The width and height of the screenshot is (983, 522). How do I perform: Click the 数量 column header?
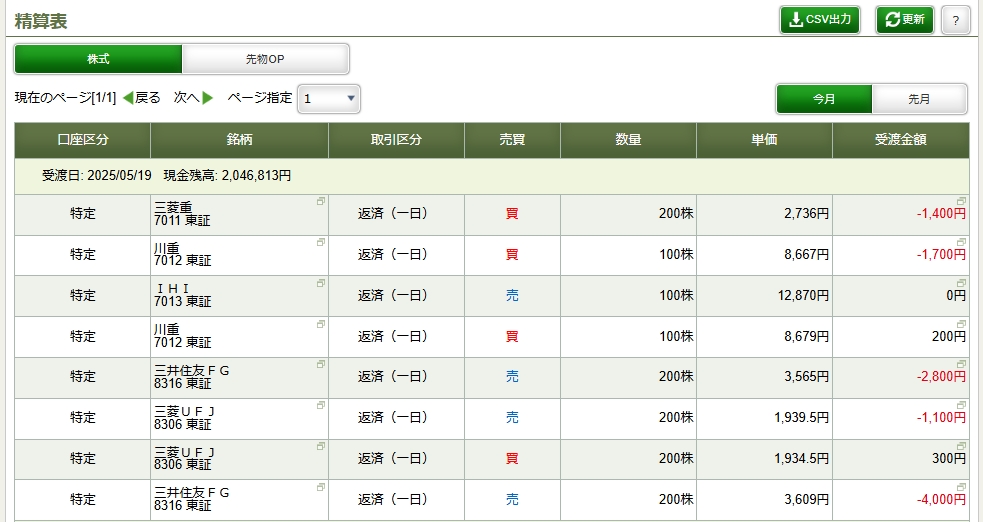[628, 140]
